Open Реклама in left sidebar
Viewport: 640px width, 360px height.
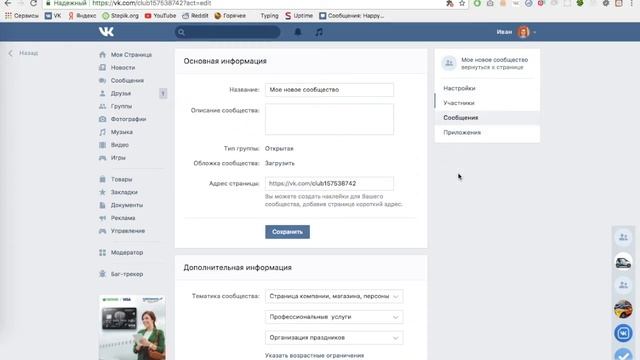point(123,218)
